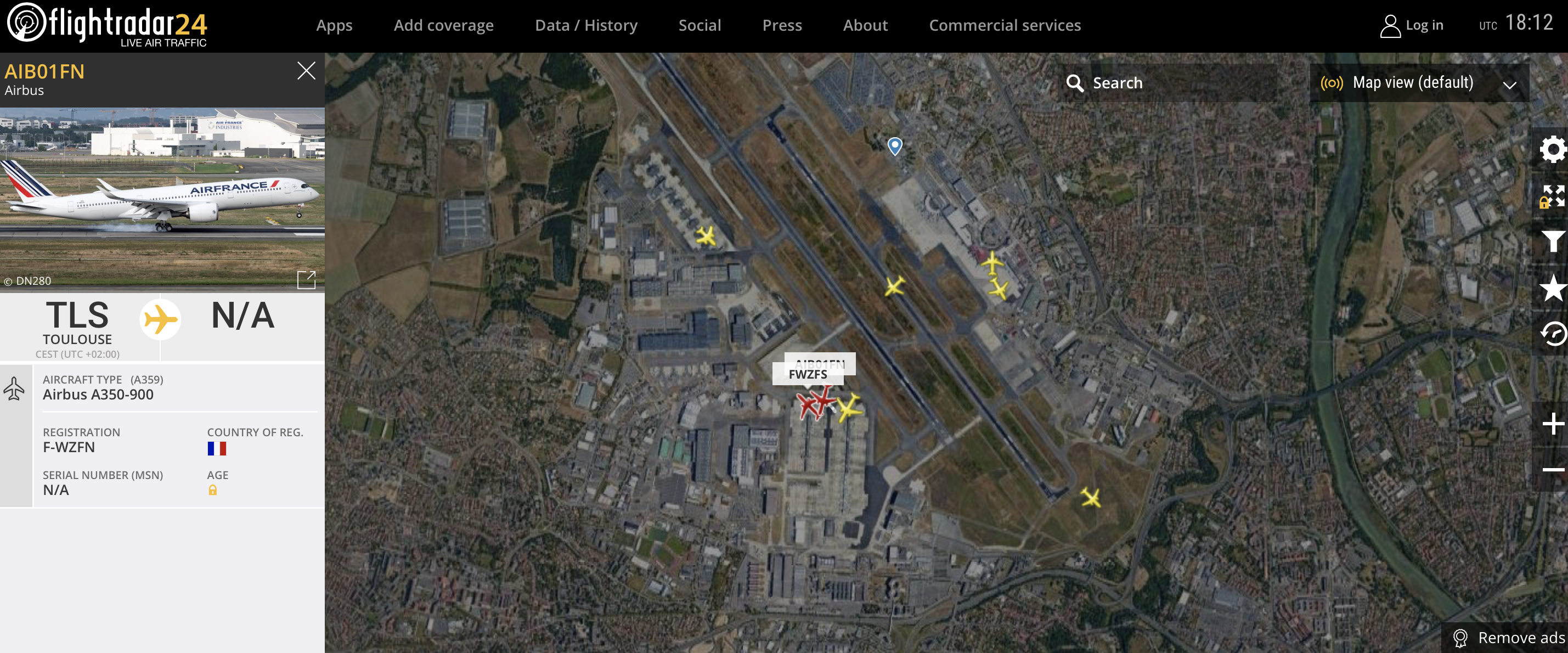Toggle the locked fullscreen mode icon
Image resolution: width=1568 pixels, height=653 pixels.
(1553, 196)
